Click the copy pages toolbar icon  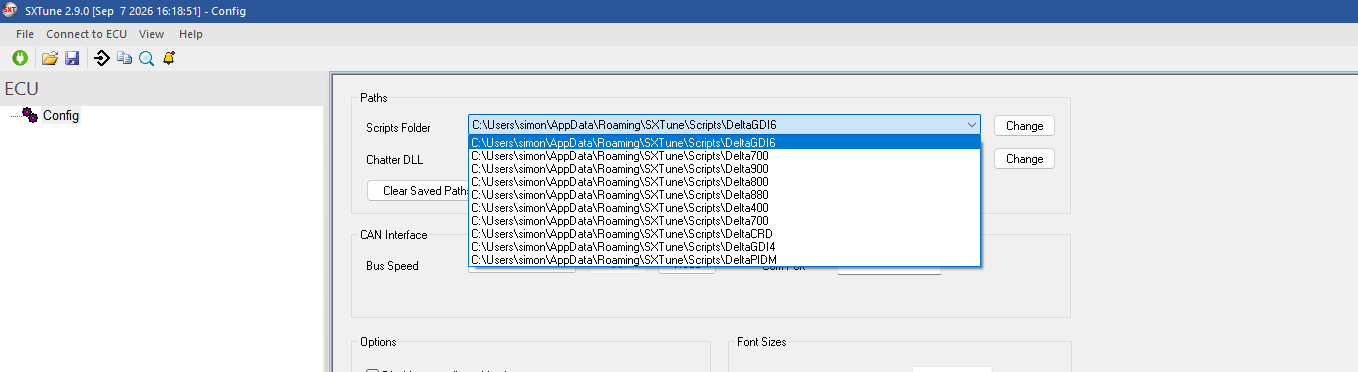(124, 59)
